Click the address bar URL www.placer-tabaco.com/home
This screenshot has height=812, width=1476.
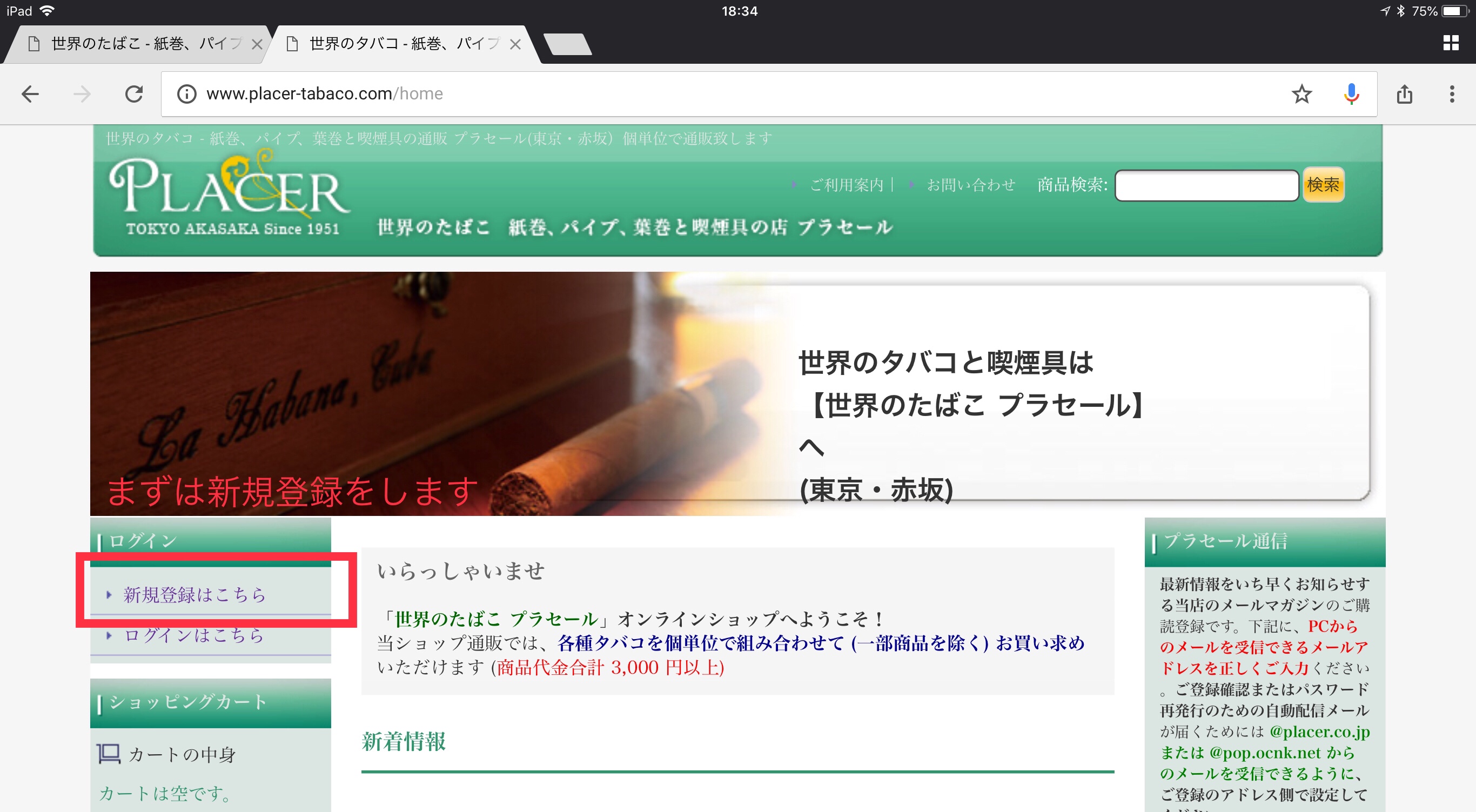click(324, 93)
